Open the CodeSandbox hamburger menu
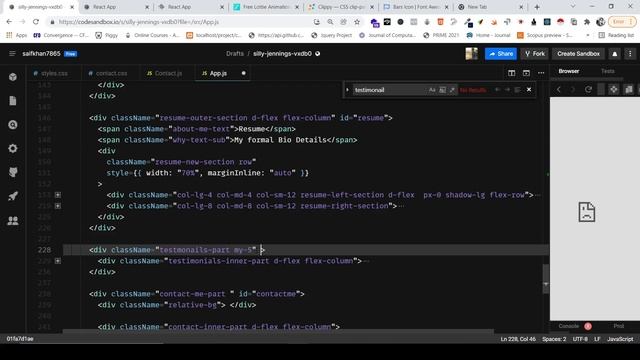 tap(12, 53)
